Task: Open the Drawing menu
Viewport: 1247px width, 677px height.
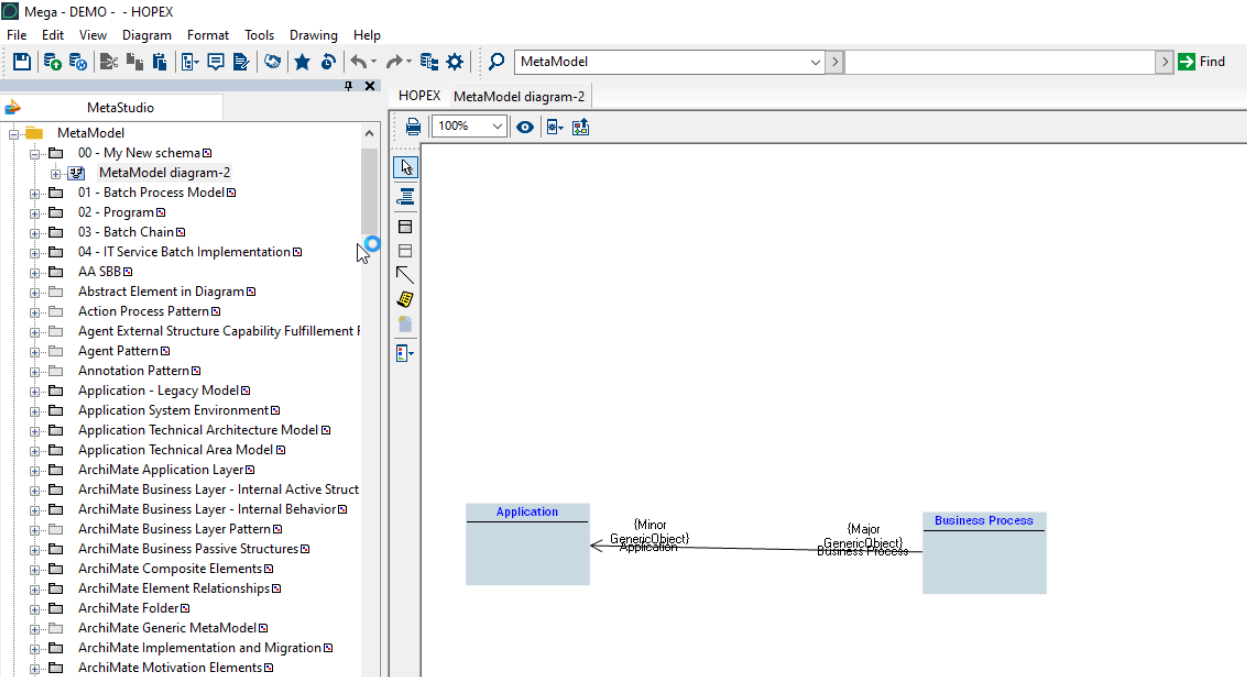Action: (x=313, y=35)
